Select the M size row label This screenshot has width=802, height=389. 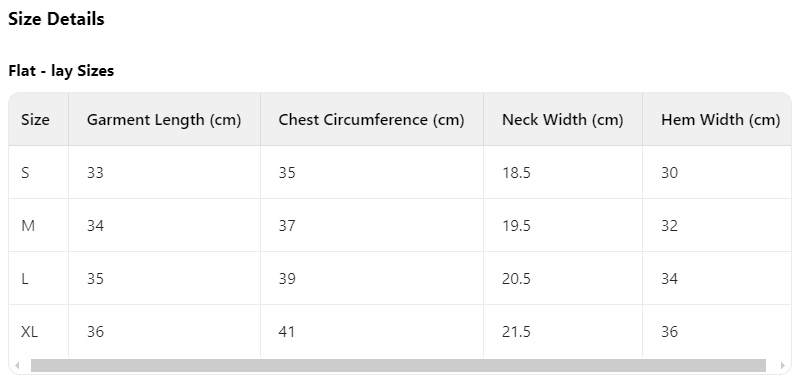click(28, 226)
